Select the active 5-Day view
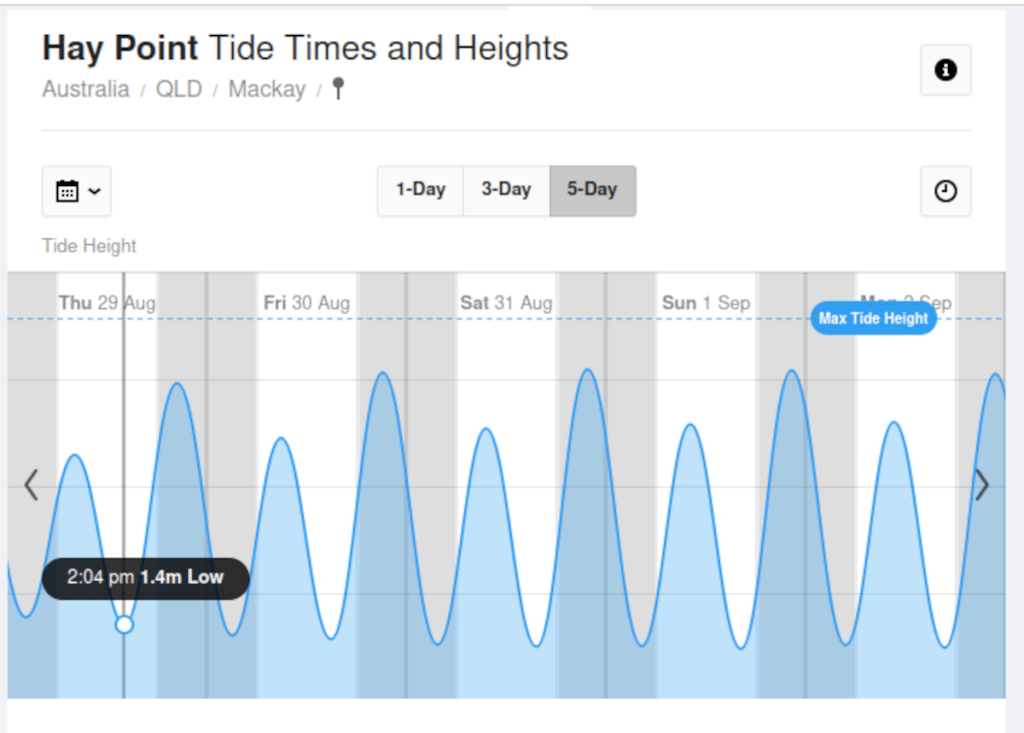This screenshot has height=733, width=1024. point(592,190)
